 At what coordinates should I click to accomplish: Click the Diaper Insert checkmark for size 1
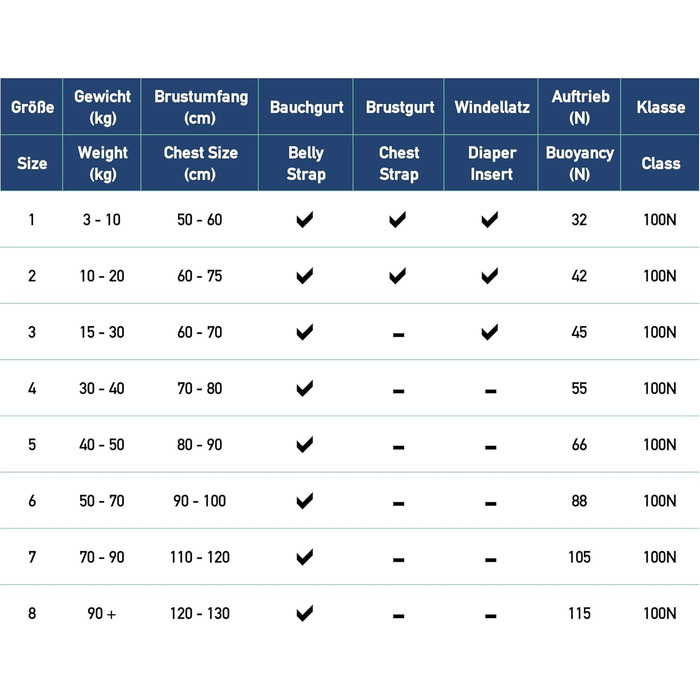[490, 220]
